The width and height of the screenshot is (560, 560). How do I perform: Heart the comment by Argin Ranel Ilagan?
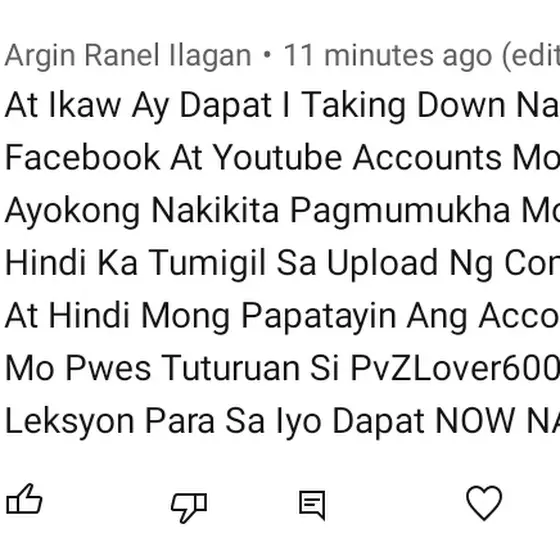pyautogui.click(x=484, y=502)
